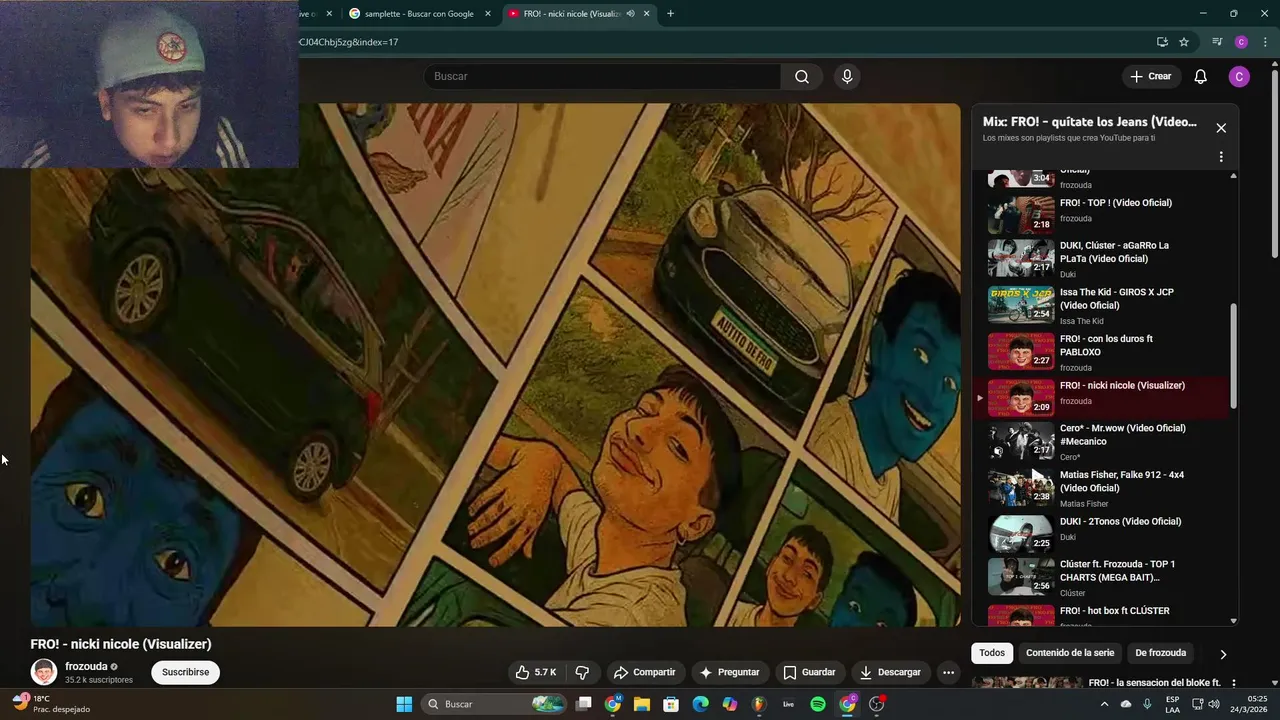The height and width of the screenshot is (720, 1280).
Task: Close the FRO! nicki nicole tab
Action: tap(646, 14)
